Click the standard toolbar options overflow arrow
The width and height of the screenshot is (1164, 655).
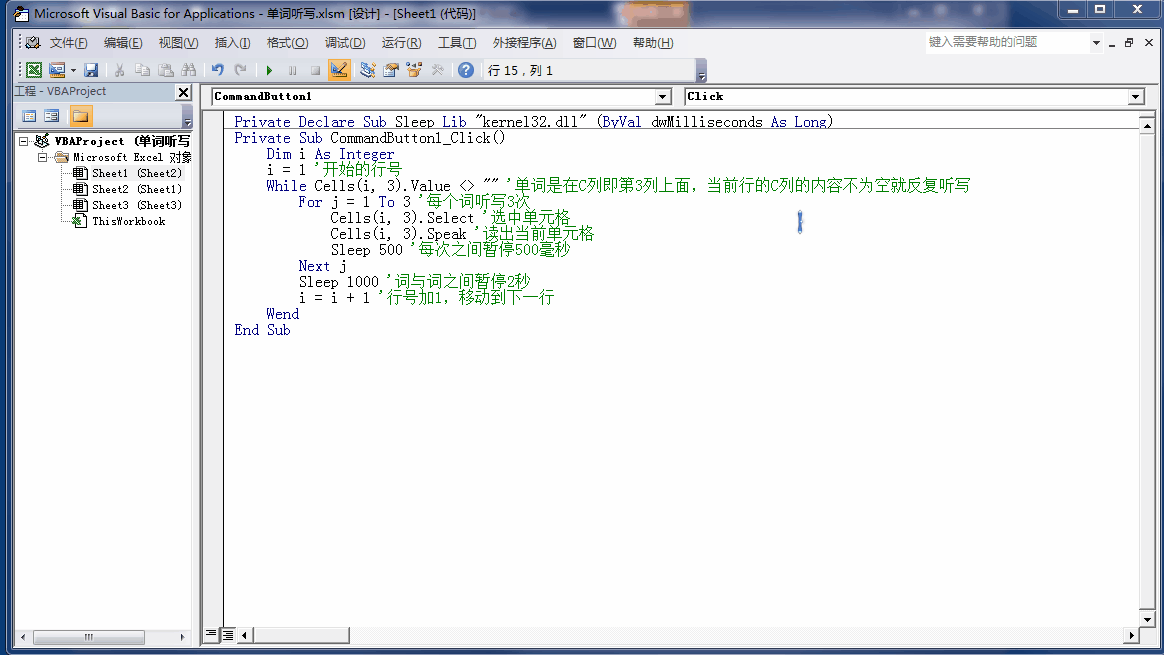[x=702, y=71]
